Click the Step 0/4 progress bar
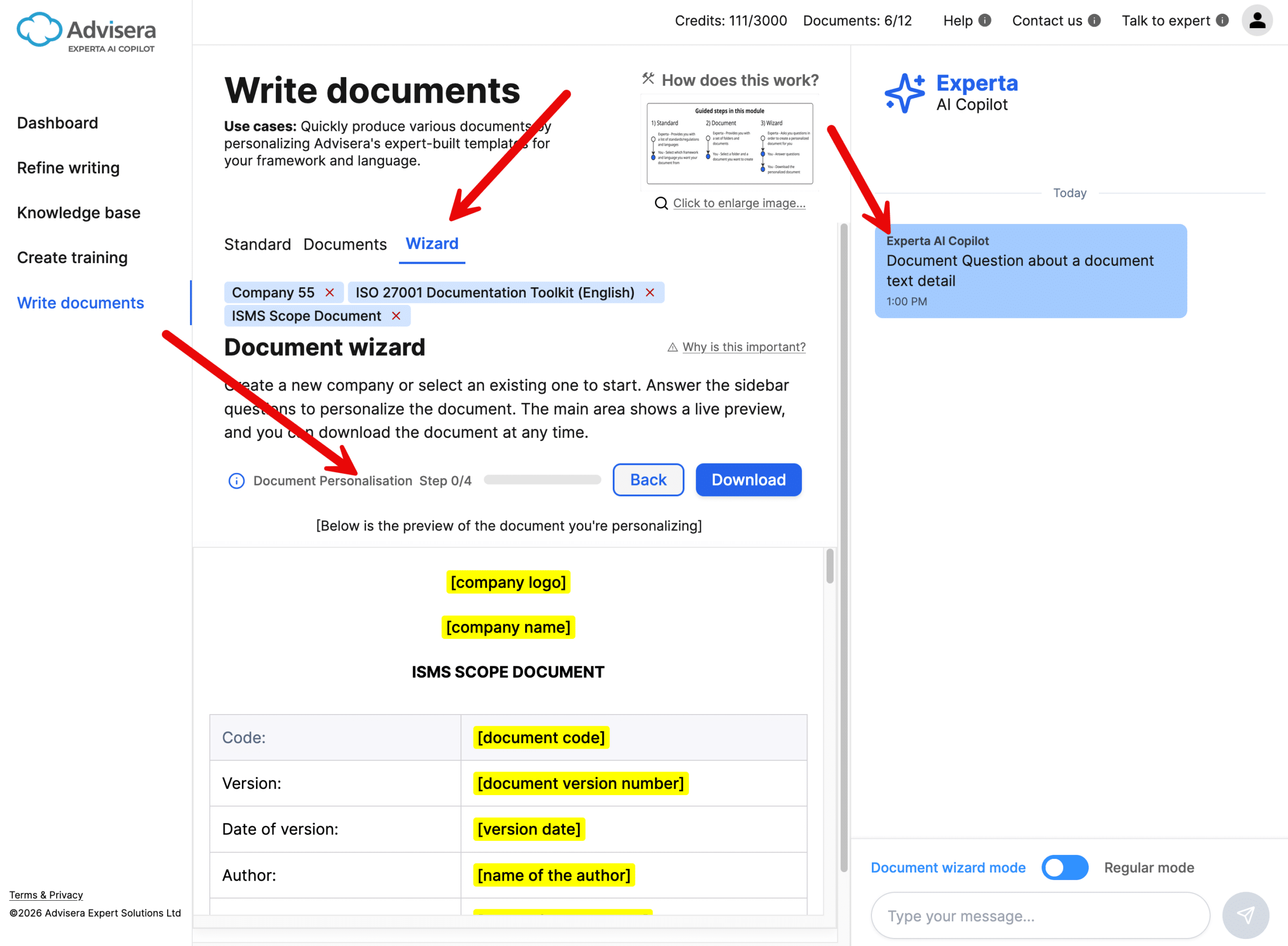Image resolution: width=1288 pixels, height=946 pixels. click(541, 480)
